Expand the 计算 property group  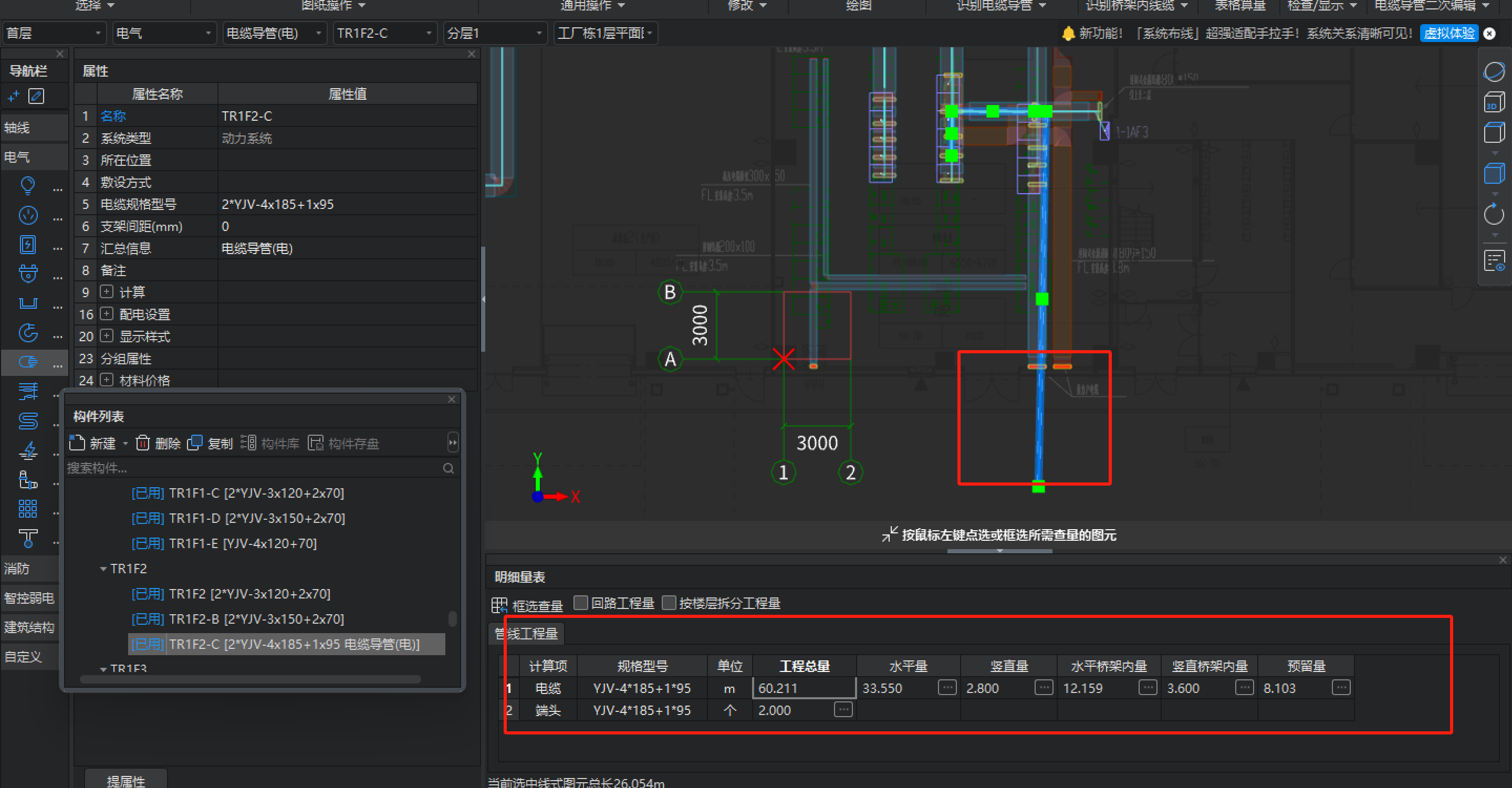point(106,291)
